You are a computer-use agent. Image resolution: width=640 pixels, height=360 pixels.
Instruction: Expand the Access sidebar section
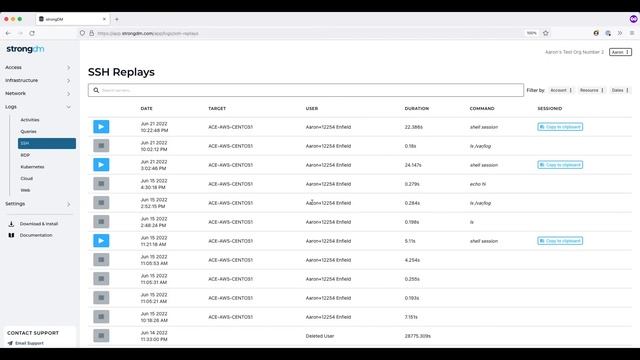tap(38, 67)
